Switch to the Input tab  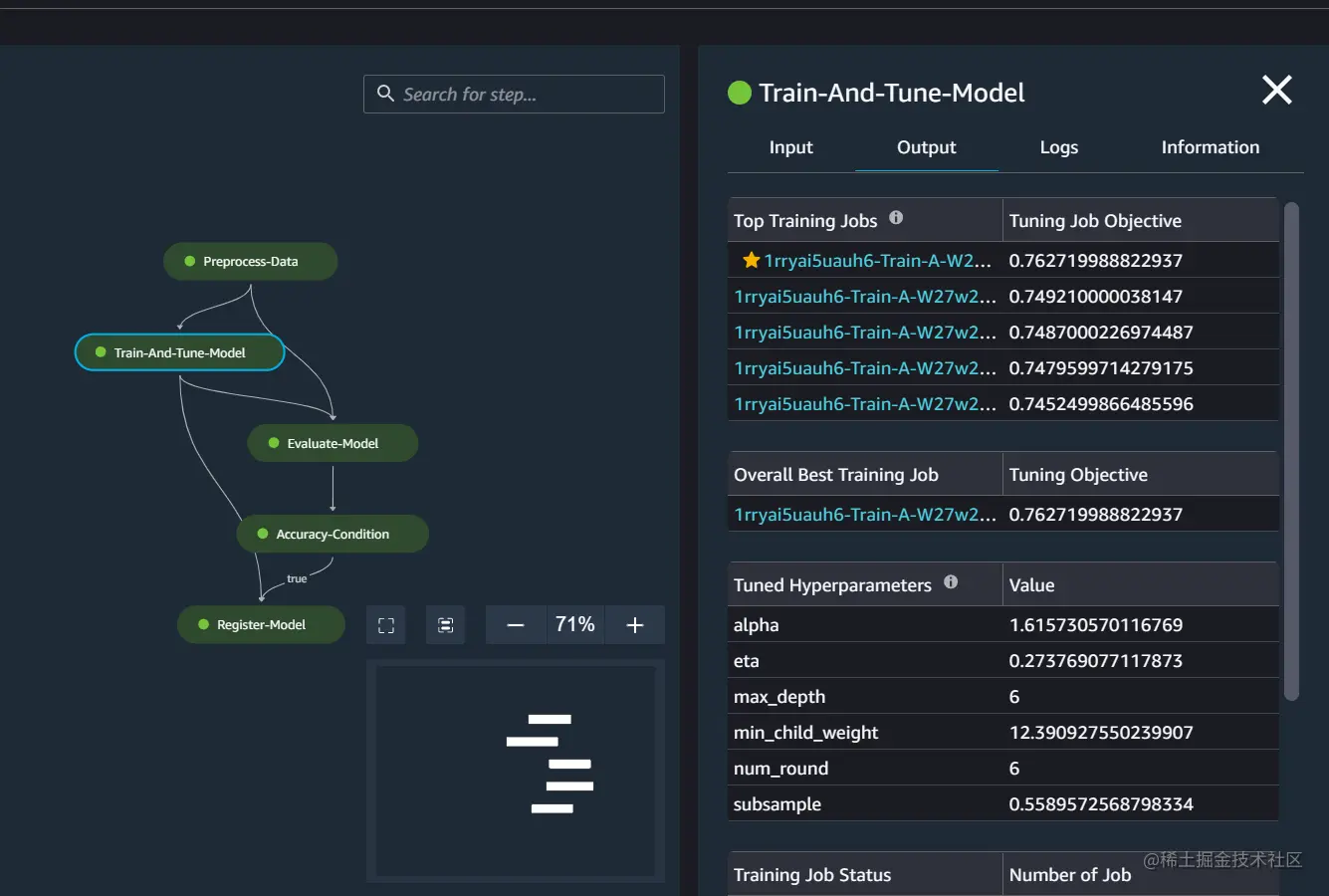point(791,147)
